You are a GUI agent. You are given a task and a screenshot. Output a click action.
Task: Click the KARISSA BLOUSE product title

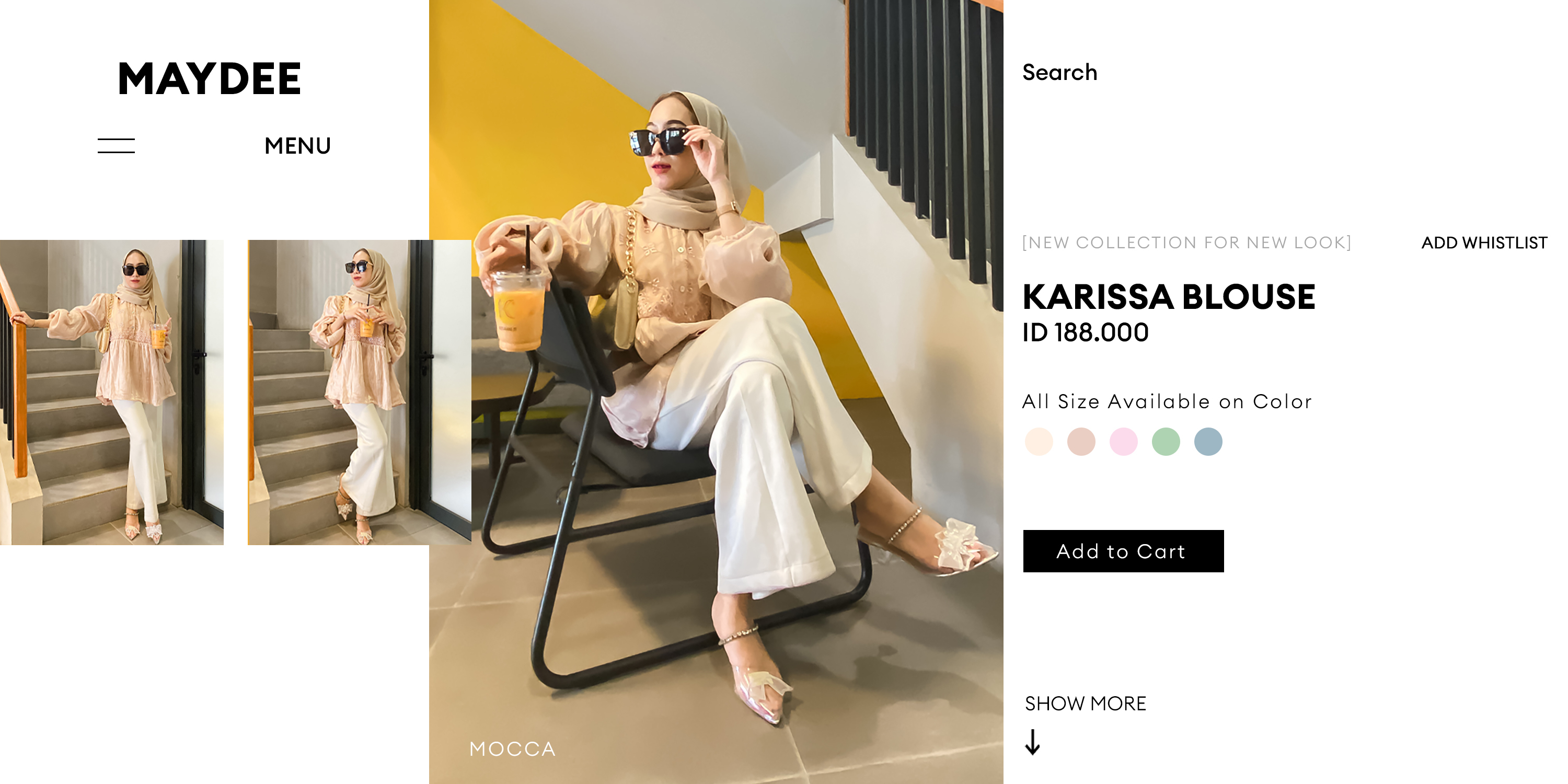[x=1169, y=297]
